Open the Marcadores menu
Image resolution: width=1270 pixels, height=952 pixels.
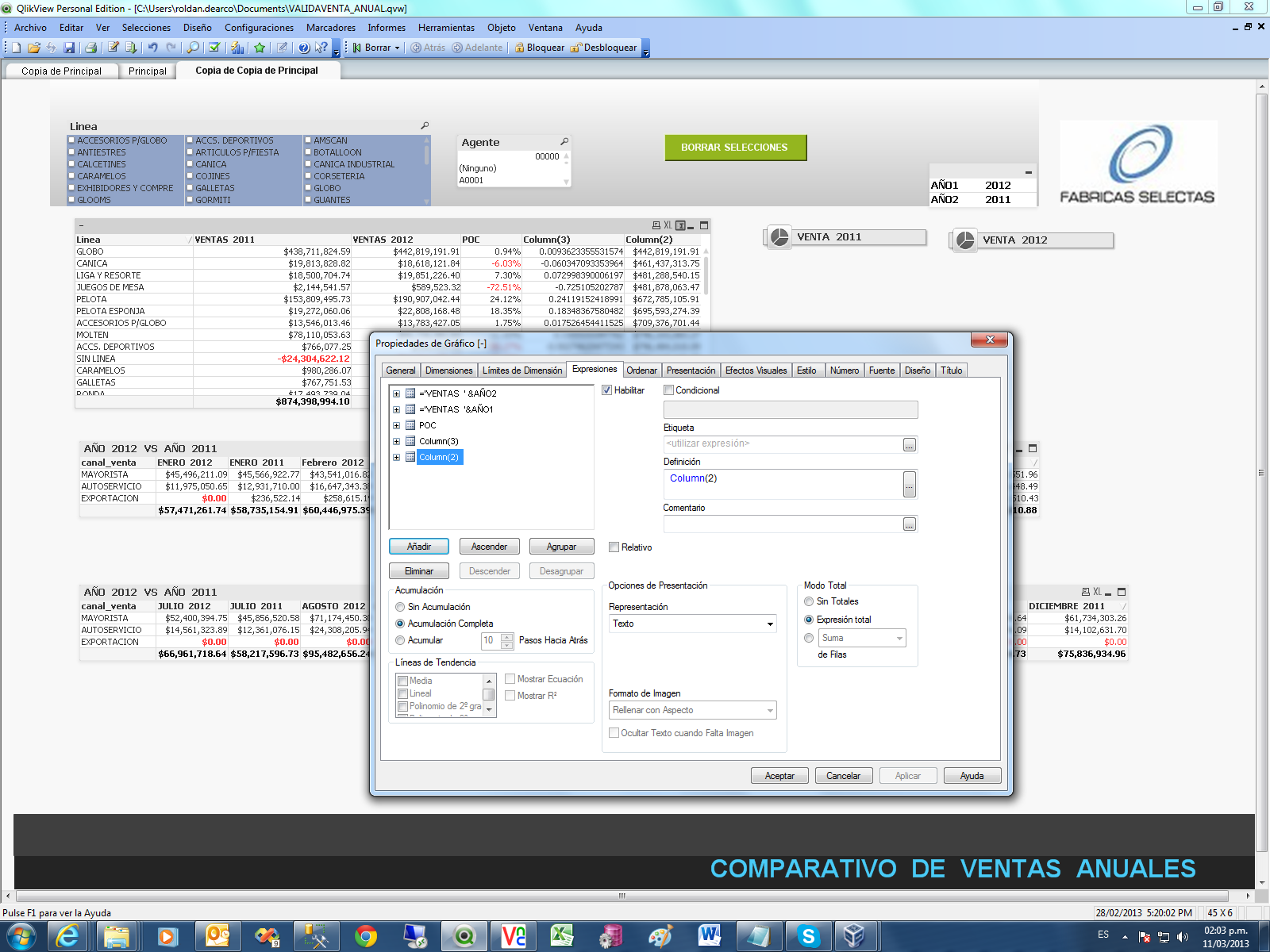point(330,28)
